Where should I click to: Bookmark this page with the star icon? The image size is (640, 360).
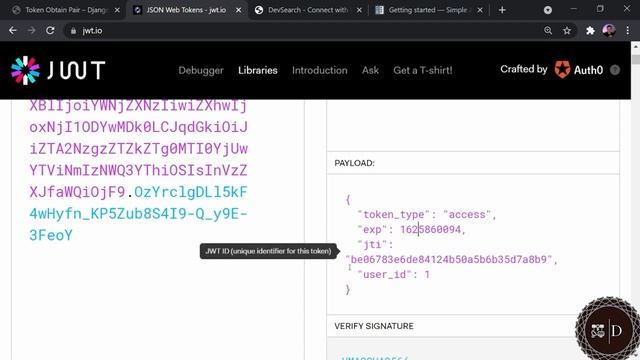tap(567, 31)
